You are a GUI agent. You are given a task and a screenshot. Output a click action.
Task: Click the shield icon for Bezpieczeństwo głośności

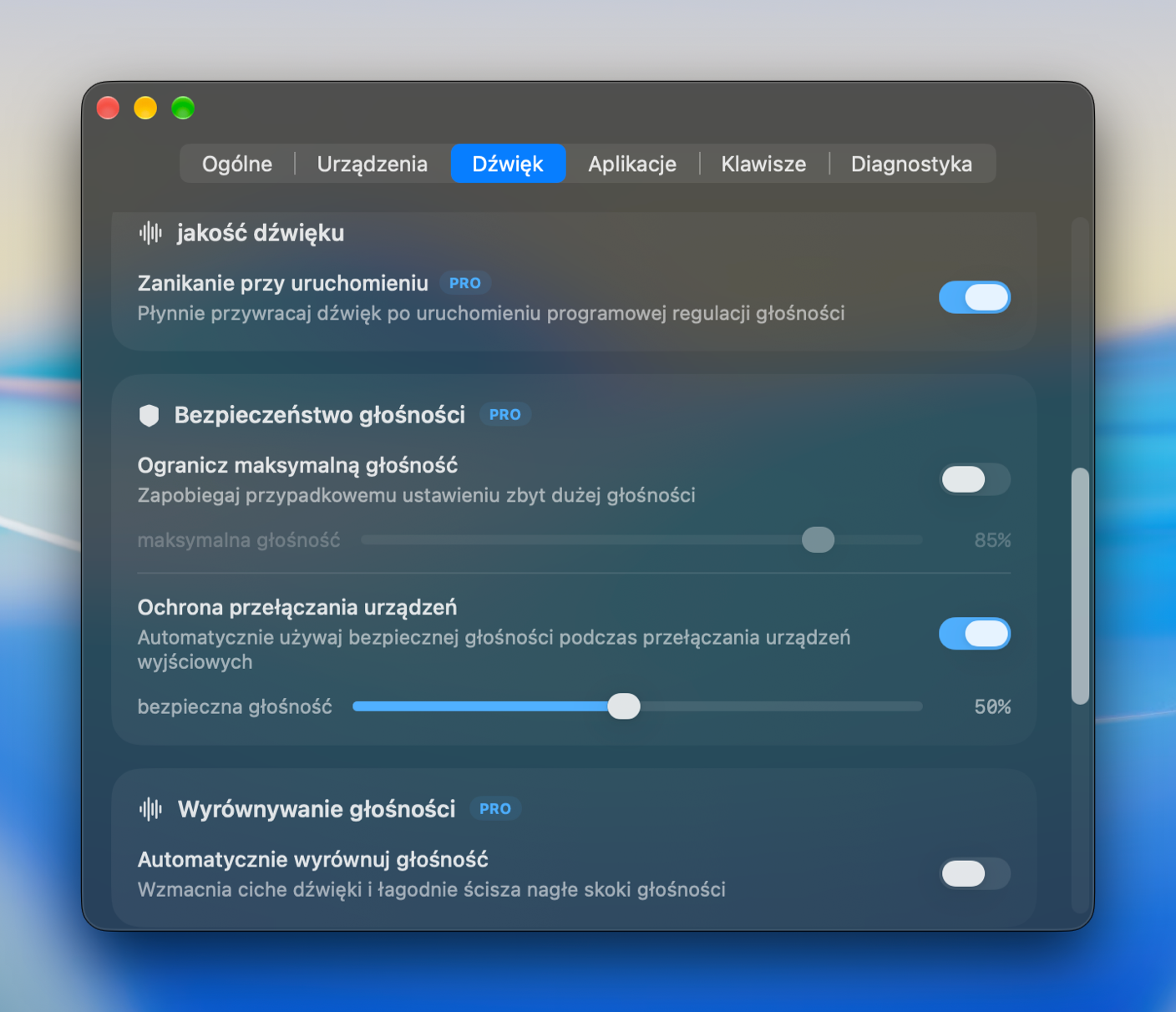pyautogui.click(x=149, y=415)
